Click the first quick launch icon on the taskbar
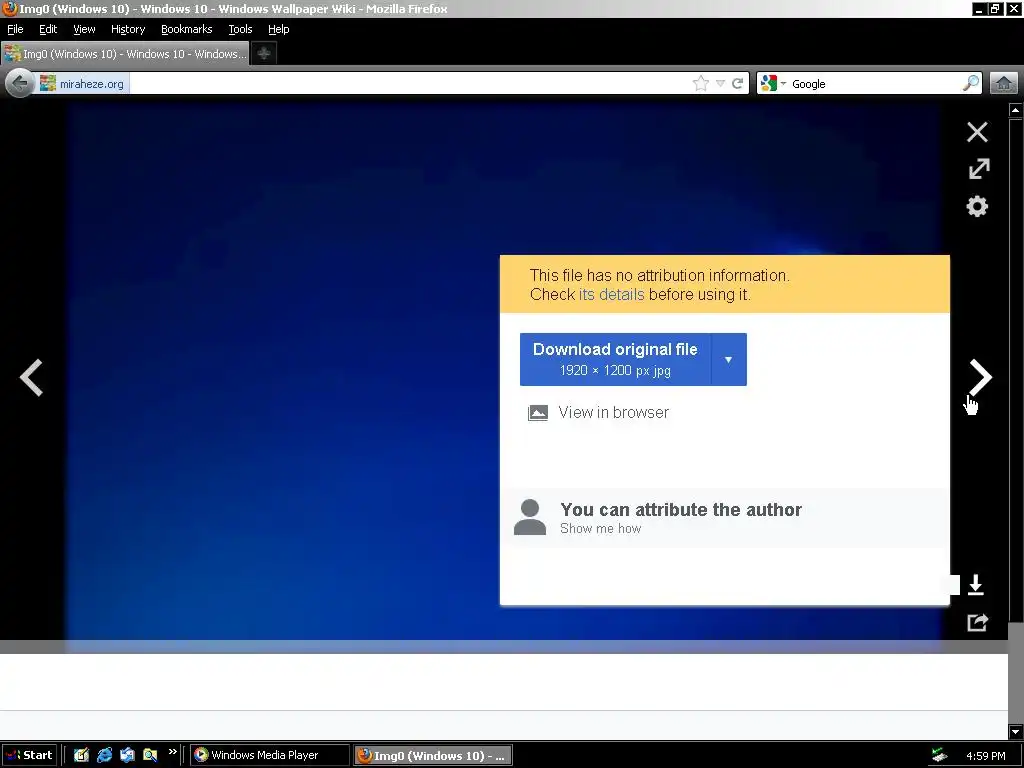 pyautogui.click(x=81, y=755)
